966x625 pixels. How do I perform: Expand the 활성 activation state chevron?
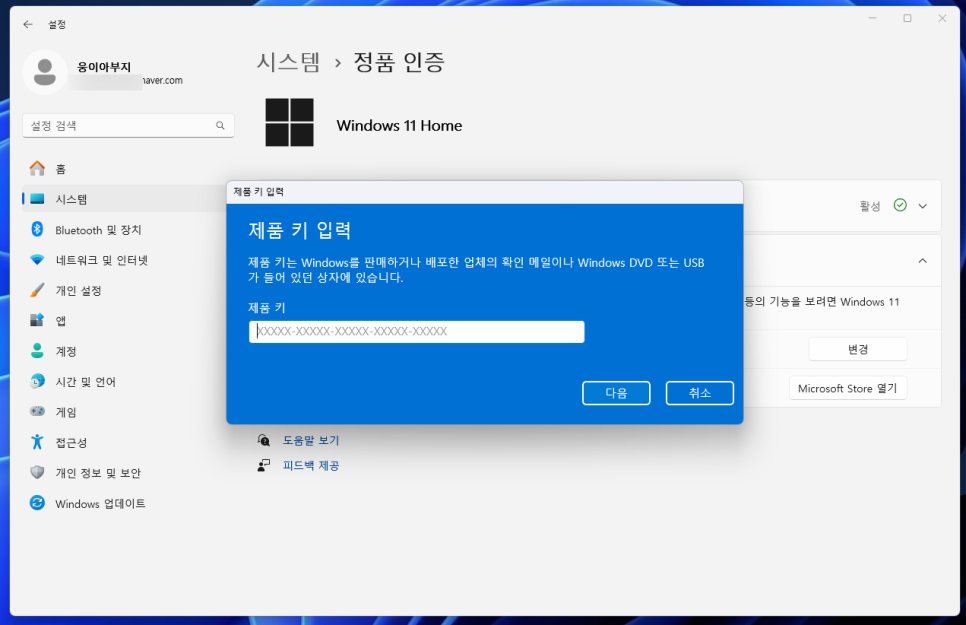point(922,206)
